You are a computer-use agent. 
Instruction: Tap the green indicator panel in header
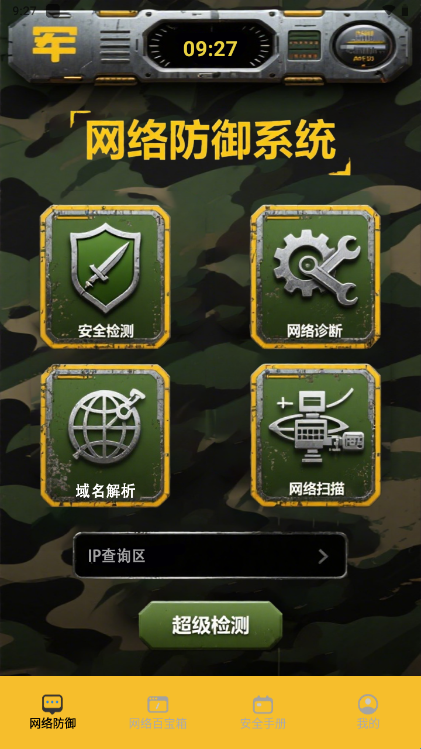pyautogui.click(x=304, y=45)
